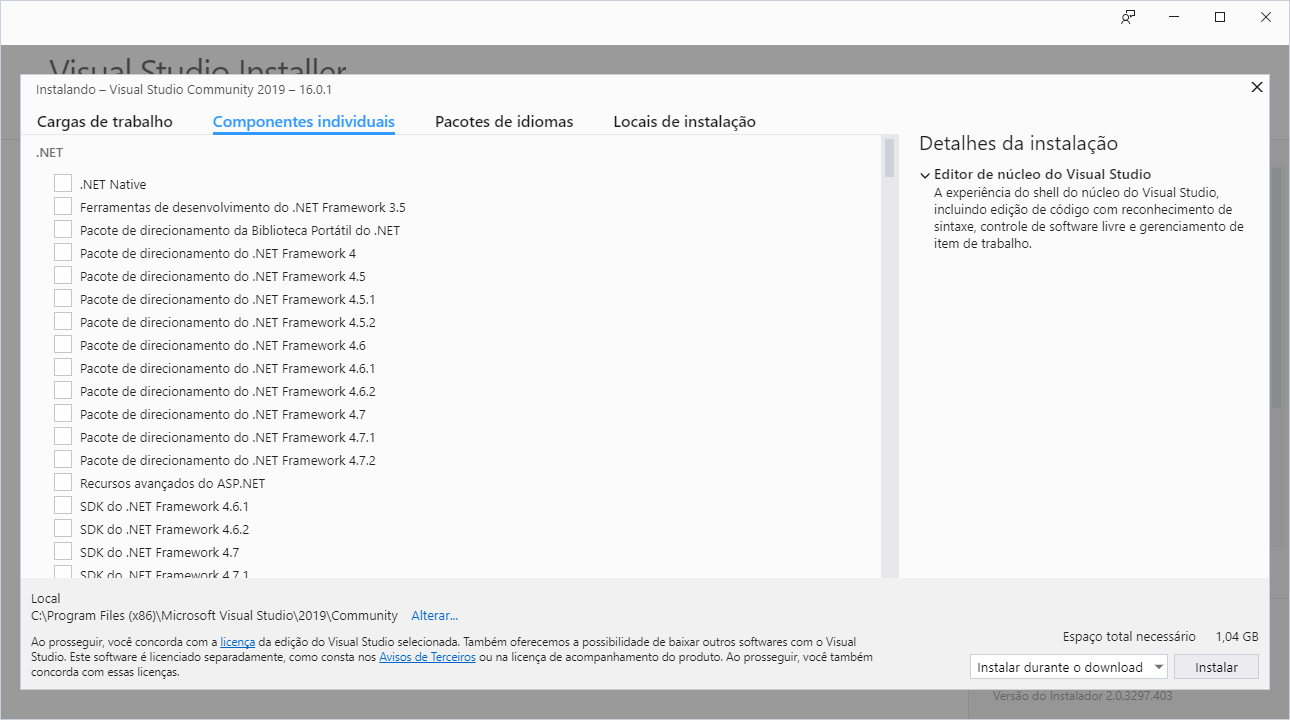Enable .NET Framework 4.6.1 targeting pack checkbox
The width and height of the screenshot is (1290, 720).
point(63,367)
